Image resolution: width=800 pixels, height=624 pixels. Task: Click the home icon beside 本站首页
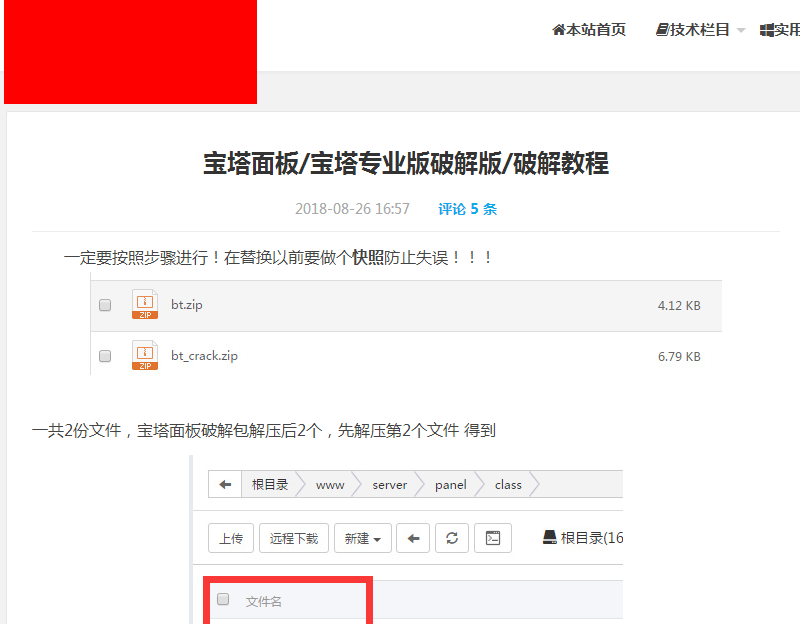pos(559,30)
